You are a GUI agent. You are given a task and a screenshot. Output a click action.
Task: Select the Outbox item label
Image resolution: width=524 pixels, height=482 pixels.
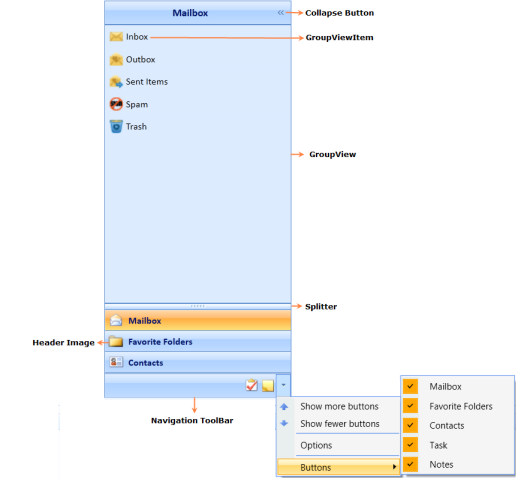click(140, 59)
